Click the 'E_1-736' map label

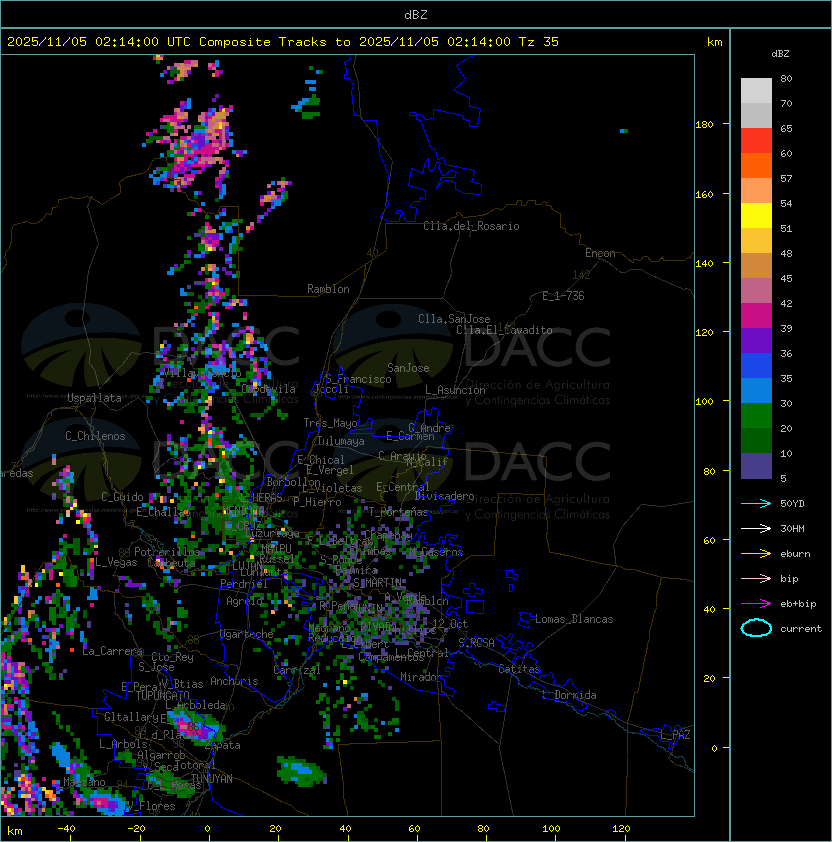[563, 296]
